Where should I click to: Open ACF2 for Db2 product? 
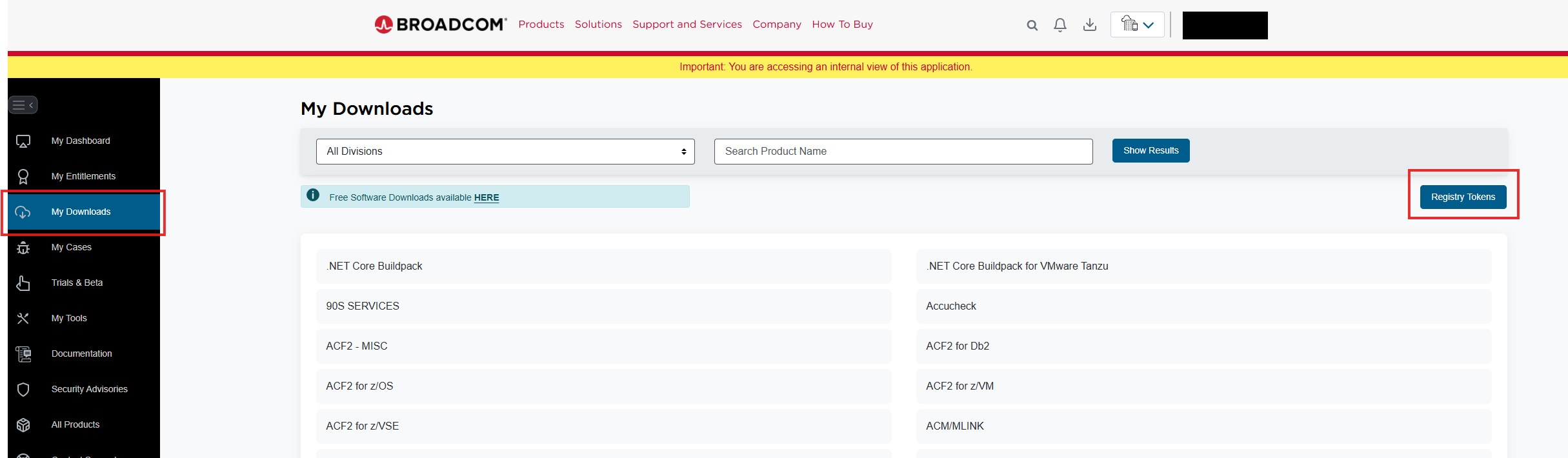(x=1203, y=346)
